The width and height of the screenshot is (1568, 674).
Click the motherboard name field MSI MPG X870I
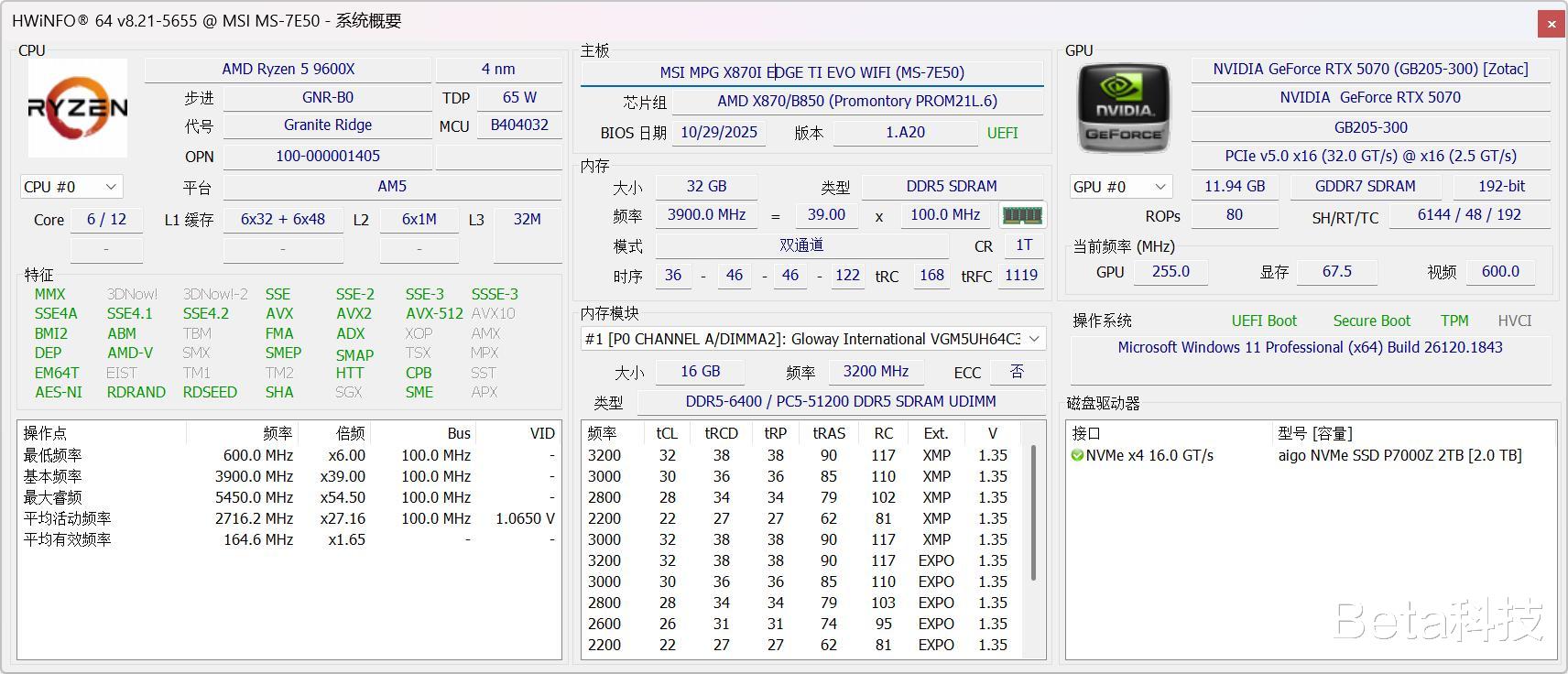pyautogui.click(x=811, y=72)
